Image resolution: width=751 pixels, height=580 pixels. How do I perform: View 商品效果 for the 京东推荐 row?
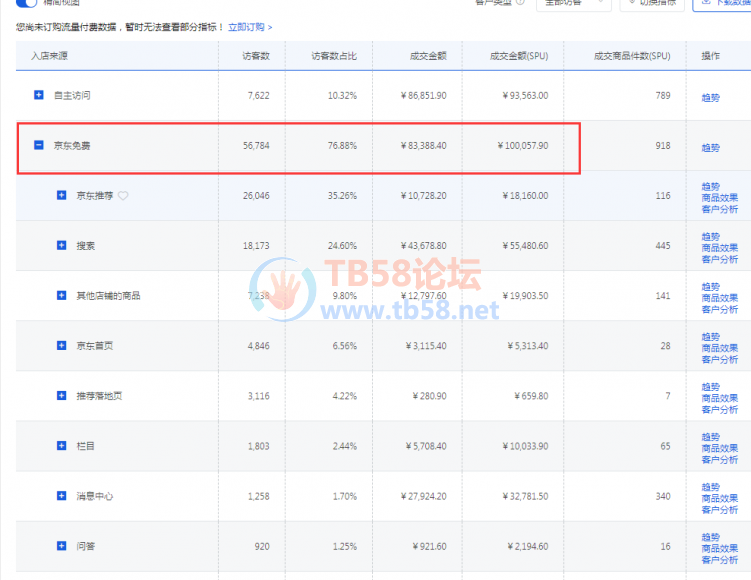coord(719,198)
